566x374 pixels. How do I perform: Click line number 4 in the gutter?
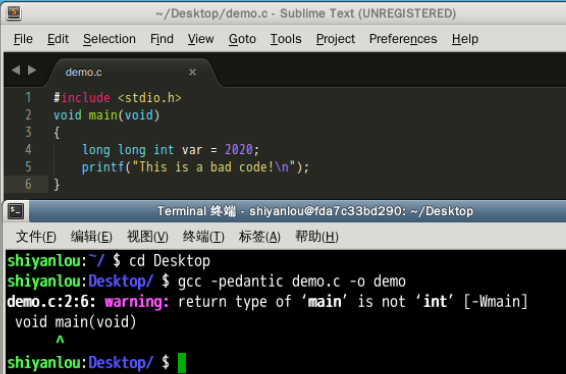28,149
